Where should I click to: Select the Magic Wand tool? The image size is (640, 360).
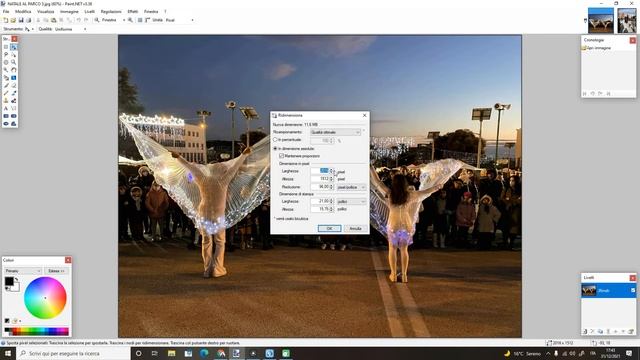(6, 70)
